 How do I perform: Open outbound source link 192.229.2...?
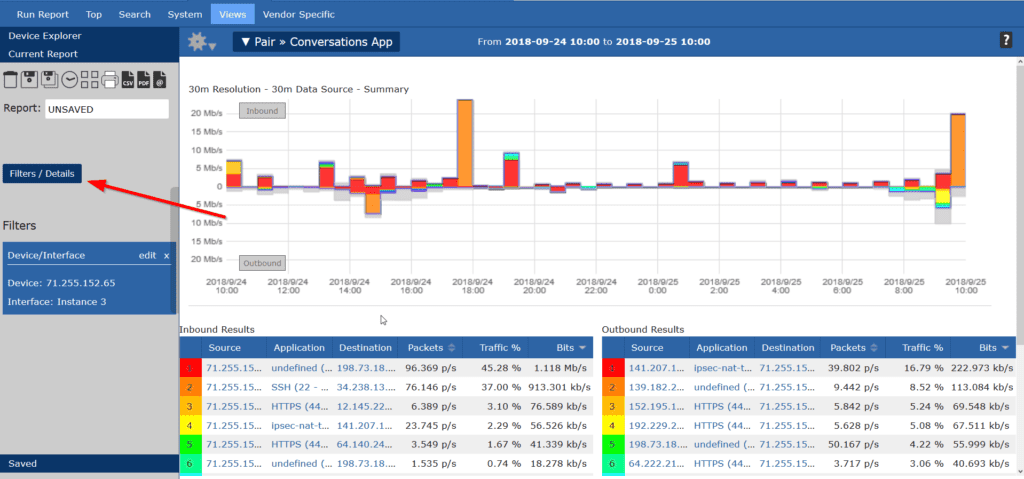656,425
